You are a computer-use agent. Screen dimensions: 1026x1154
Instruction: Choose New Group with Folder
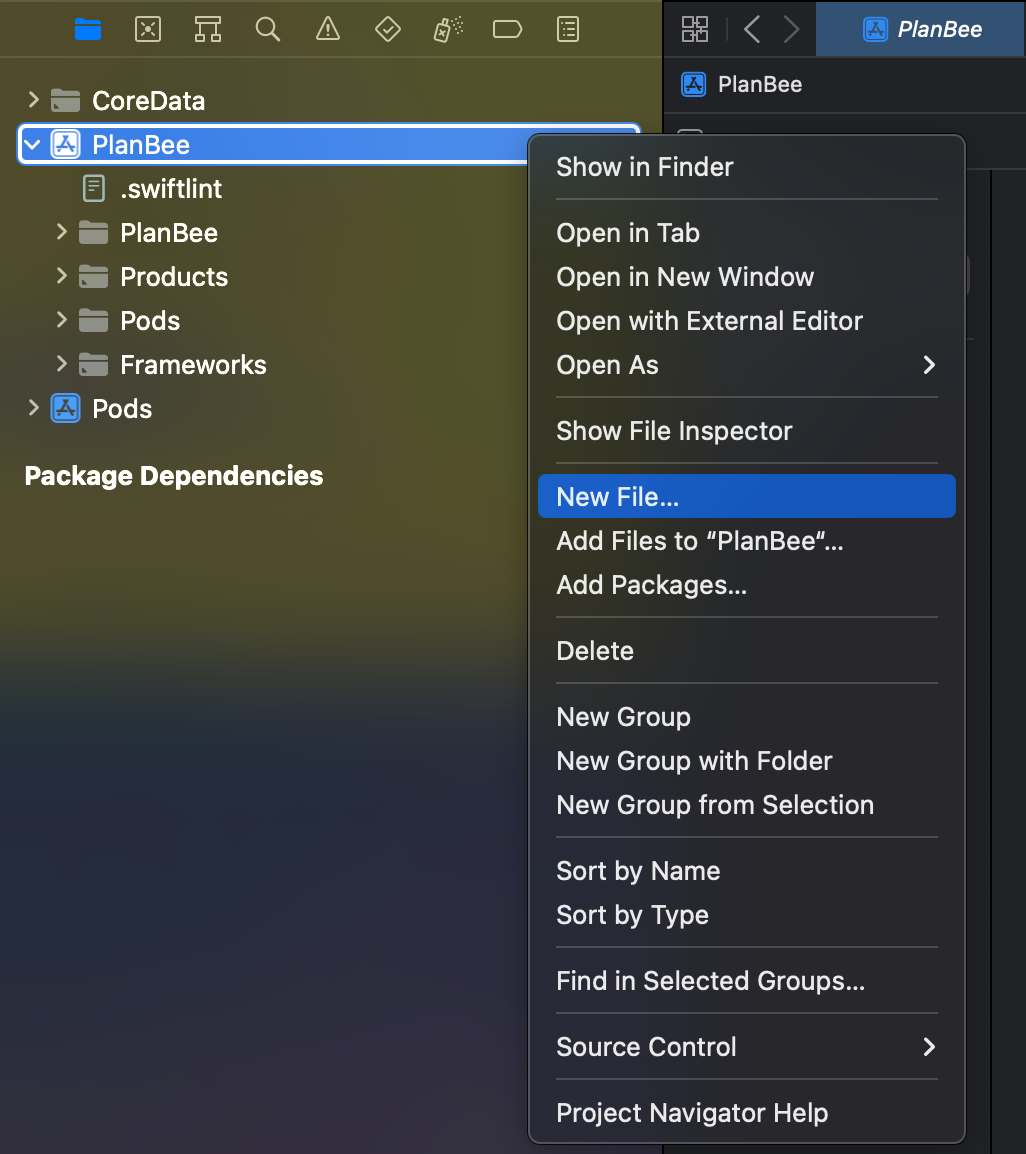(x=746, y=760)
